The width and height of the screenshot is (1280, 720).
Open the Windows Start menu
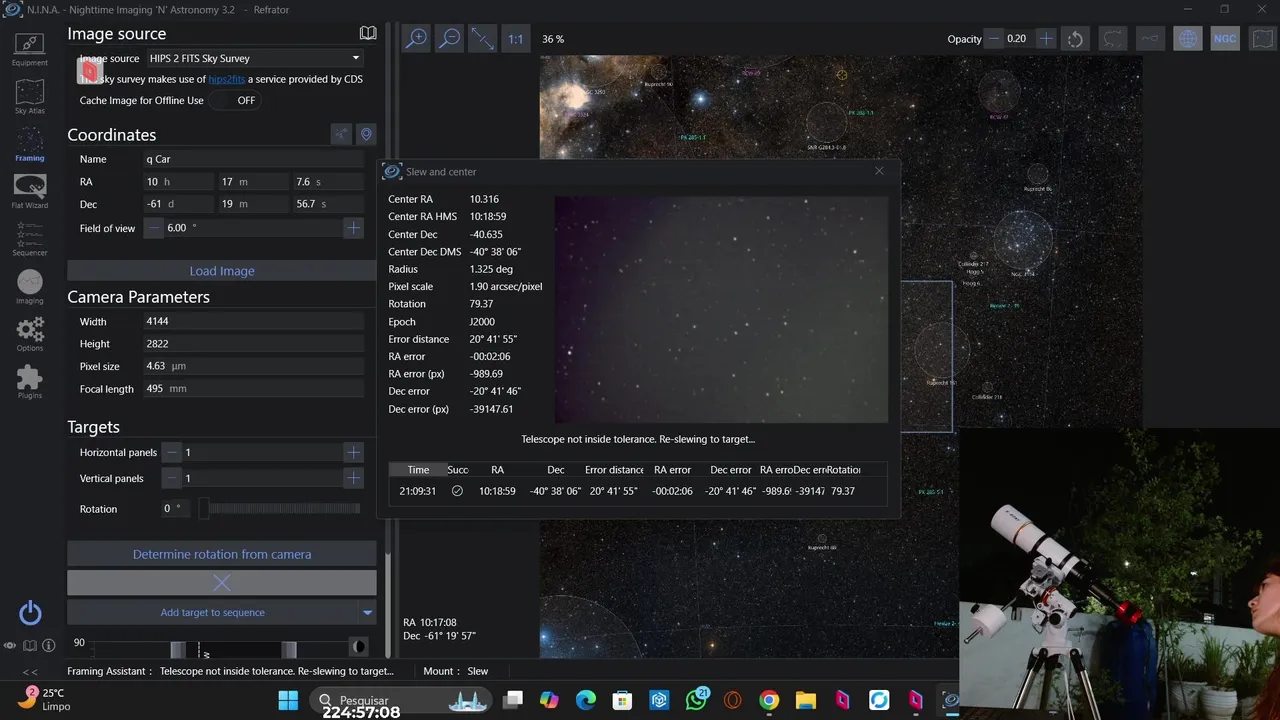[x=288, y=700]
